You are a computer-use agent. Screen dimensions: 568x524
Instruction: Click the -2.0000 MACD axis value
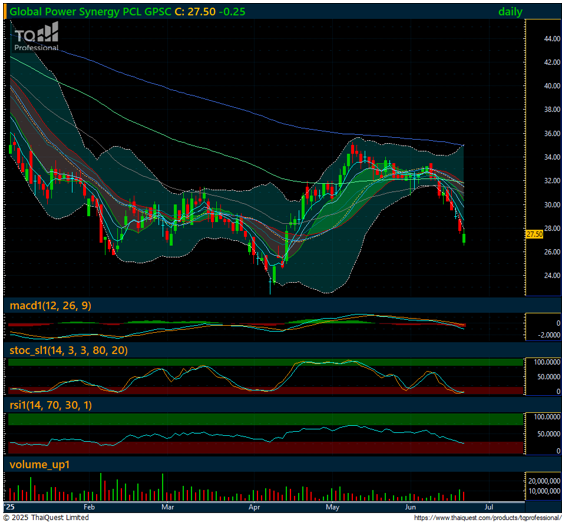549,335
